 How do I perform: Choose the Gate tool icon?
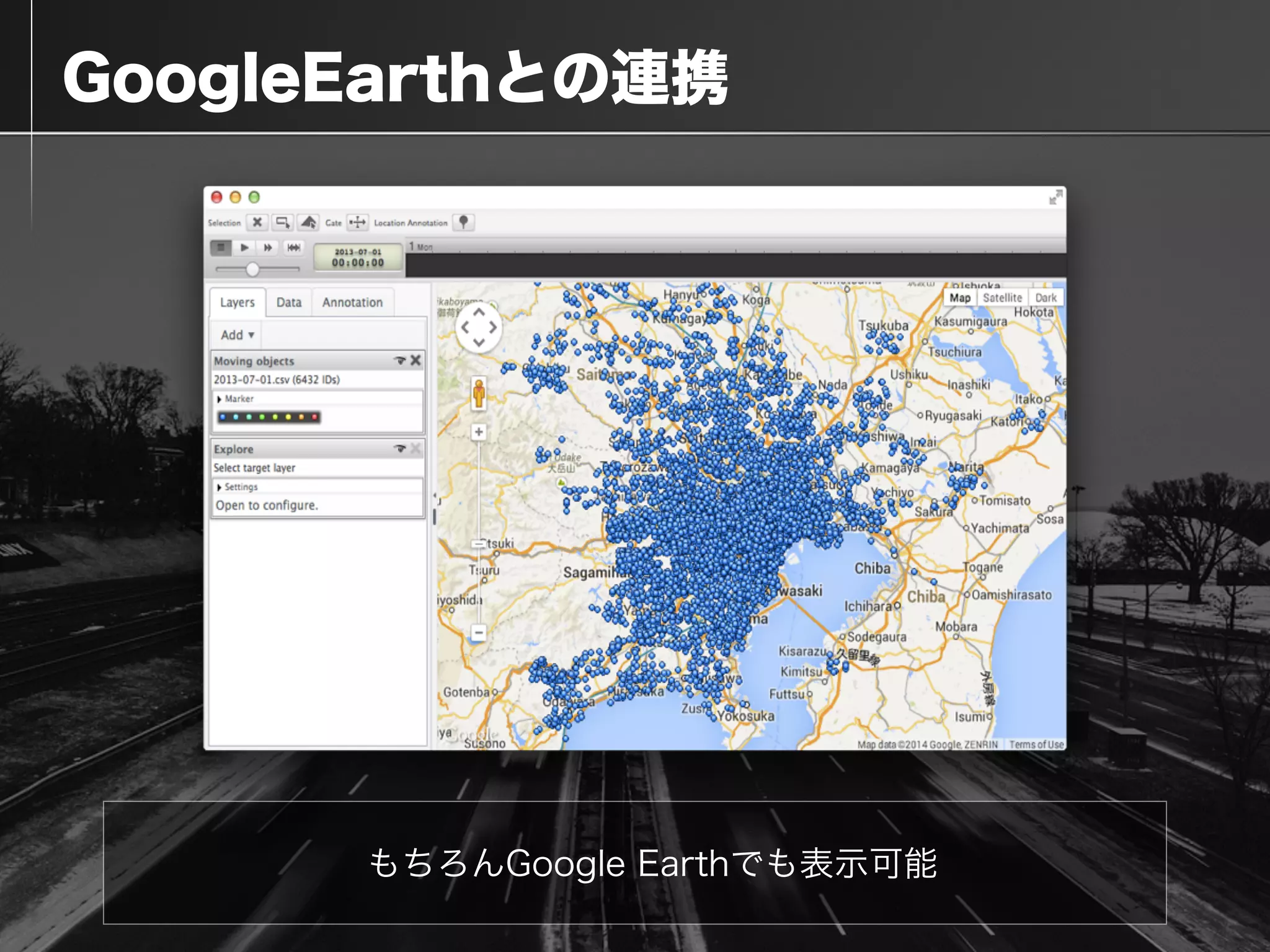click(358, 222)
